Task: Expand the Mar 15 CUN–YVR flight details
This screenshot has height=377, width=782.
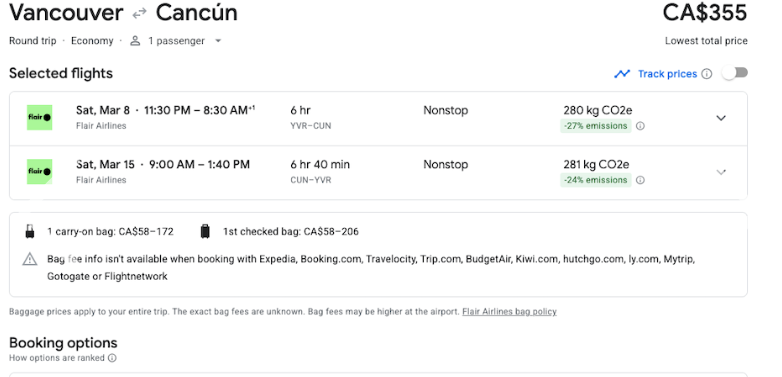Action: click(x=721, y=173)
